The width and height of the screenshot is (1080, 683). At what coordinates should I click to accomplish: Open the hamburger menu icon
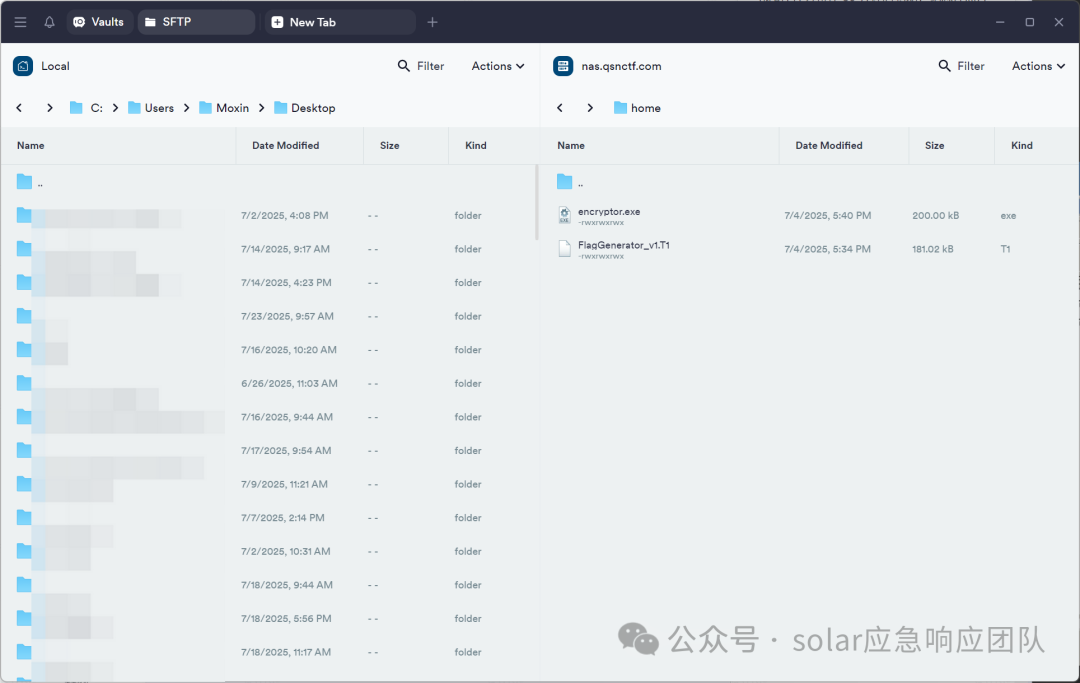tap(21, 22)
